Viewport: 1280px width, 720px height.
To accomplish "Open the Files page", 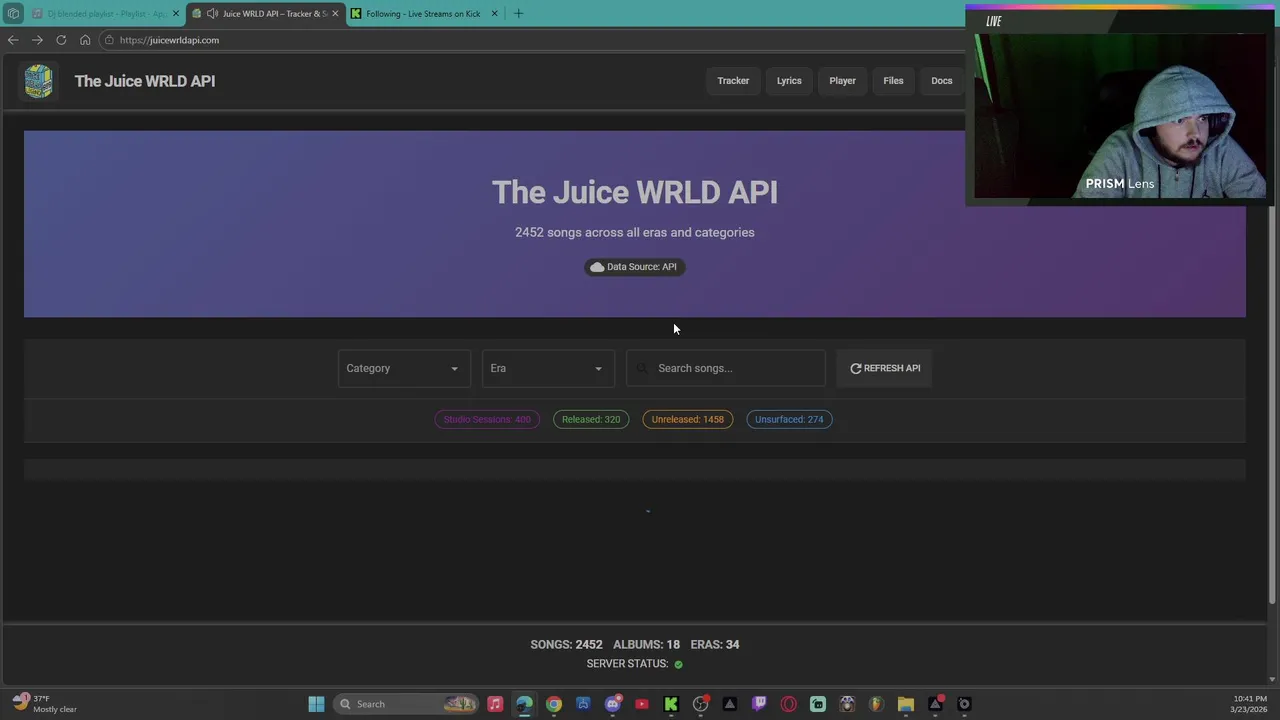I will click(893, 81).
